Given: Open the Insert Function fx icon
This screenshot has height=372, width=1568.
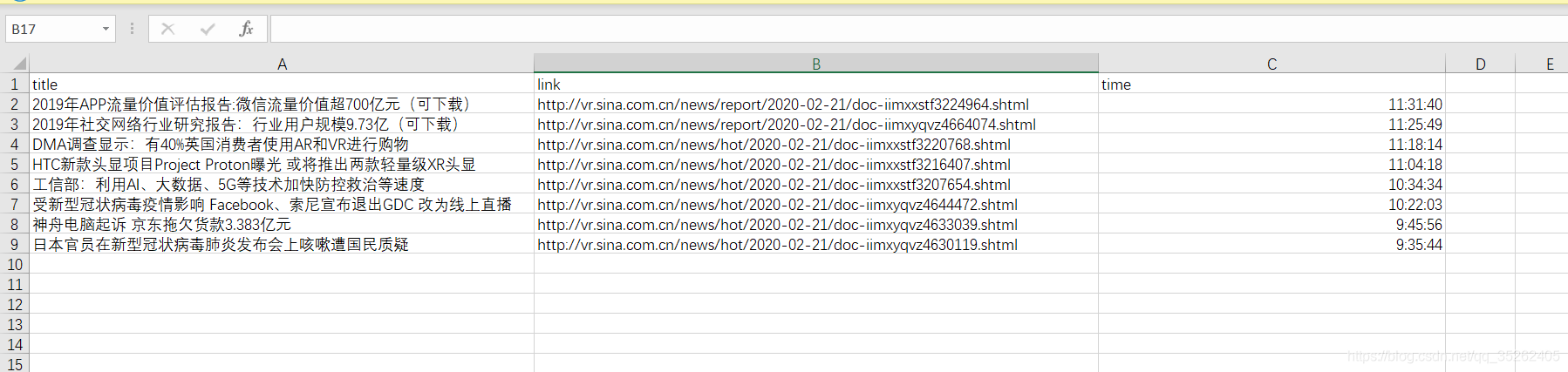Looking at the screenshot, I should pyautogui.click(x=246, y=29).
